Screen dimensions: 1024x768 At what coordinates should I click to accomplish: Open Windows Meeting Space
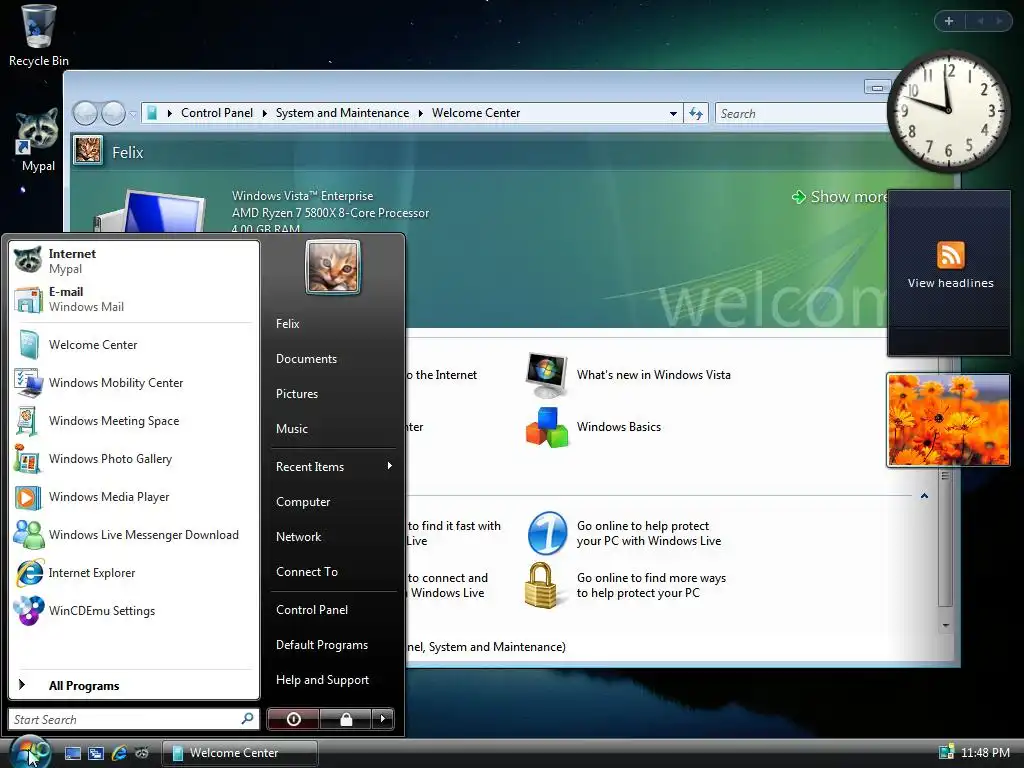tap(134, 421)
